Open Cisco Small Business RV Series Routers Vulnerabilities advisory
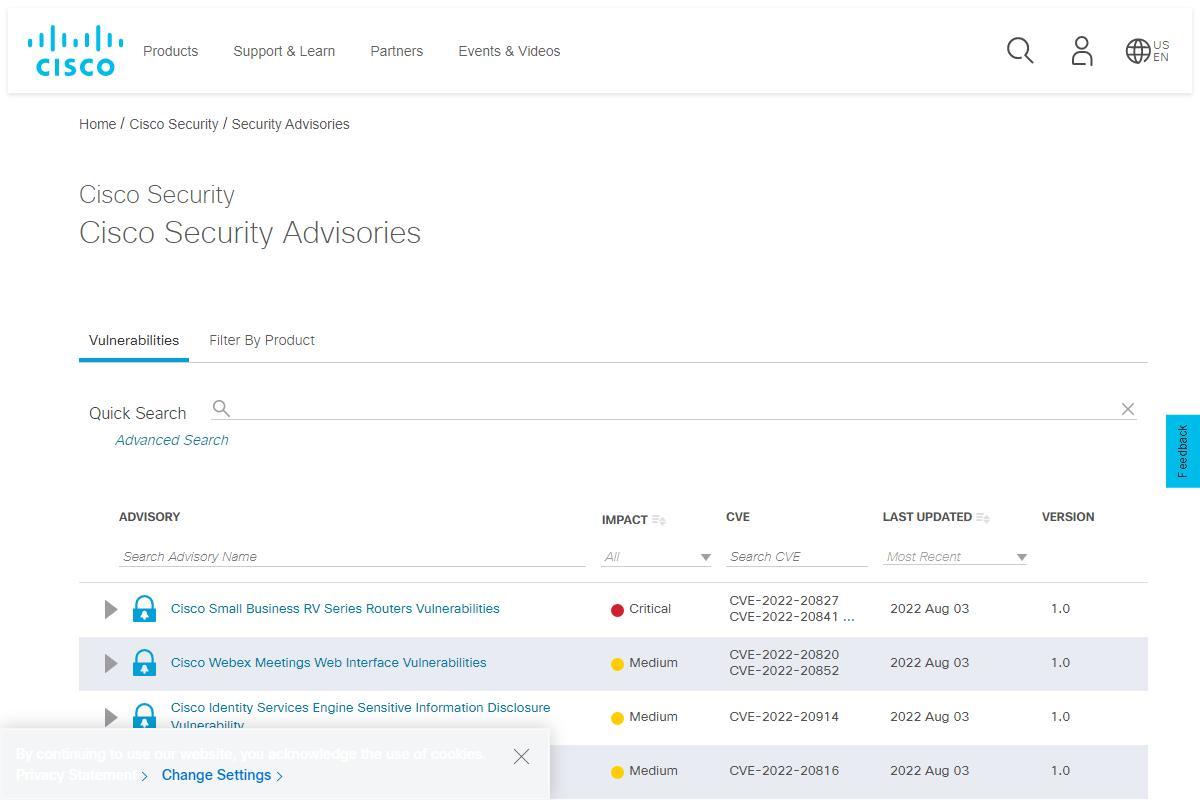The image size is (1200, 800). (335, 608)
